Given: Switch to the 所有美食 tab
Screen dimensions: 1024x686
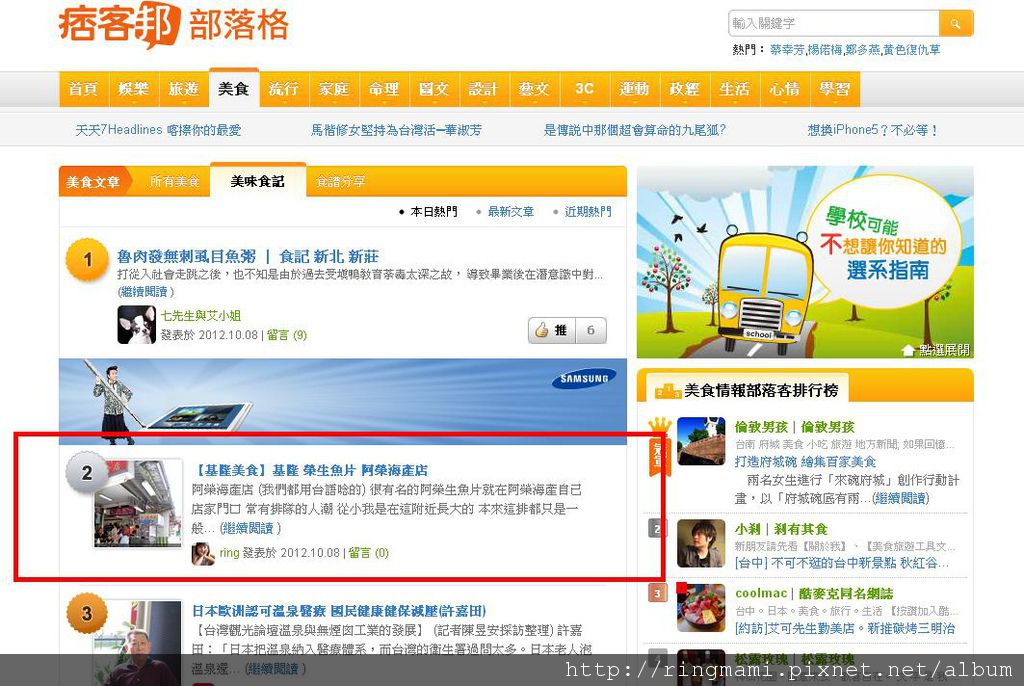Looking at the screenshot, I should click(174, 182).
